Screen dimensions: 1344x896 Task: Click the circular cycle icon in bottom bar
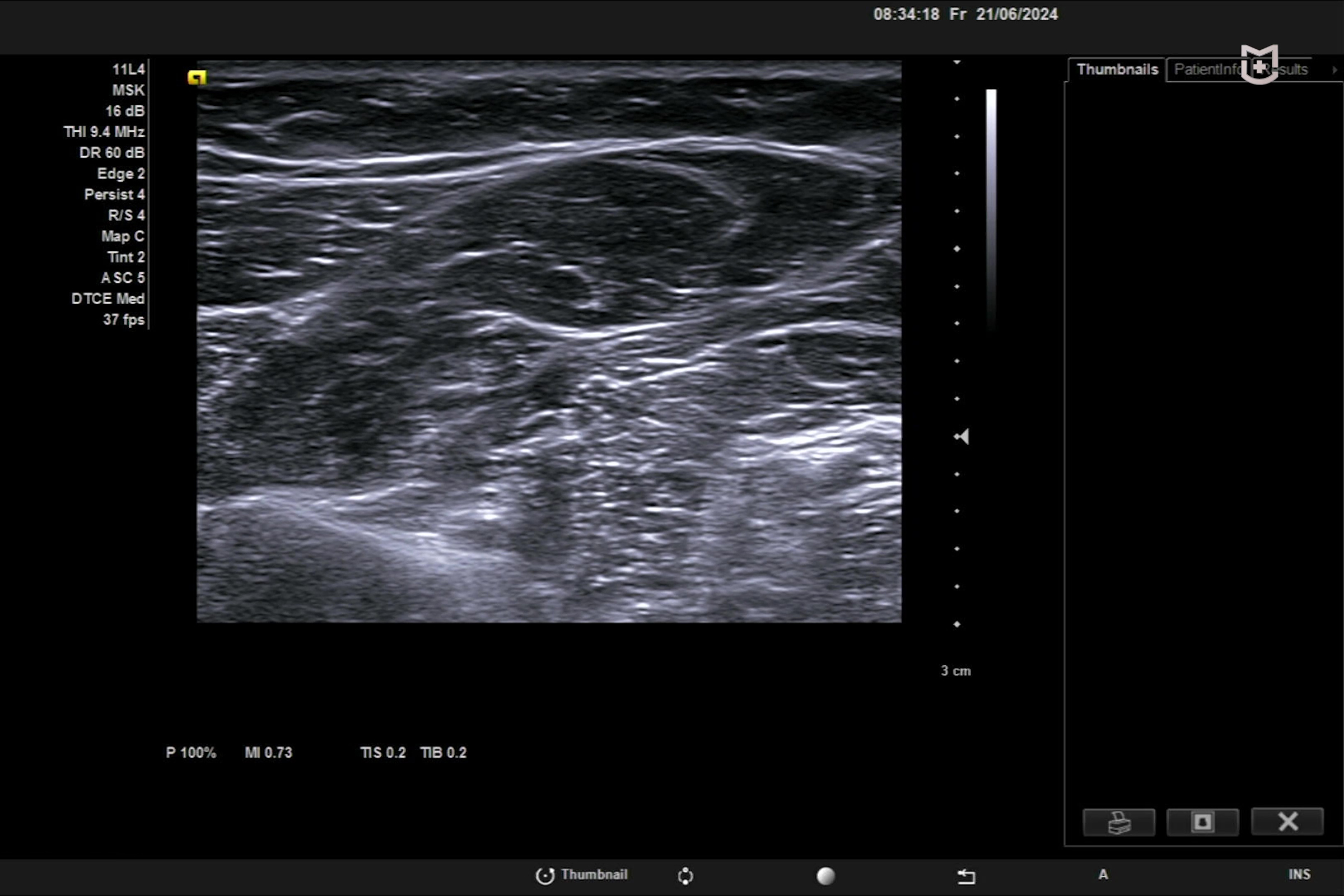(685, 875)
